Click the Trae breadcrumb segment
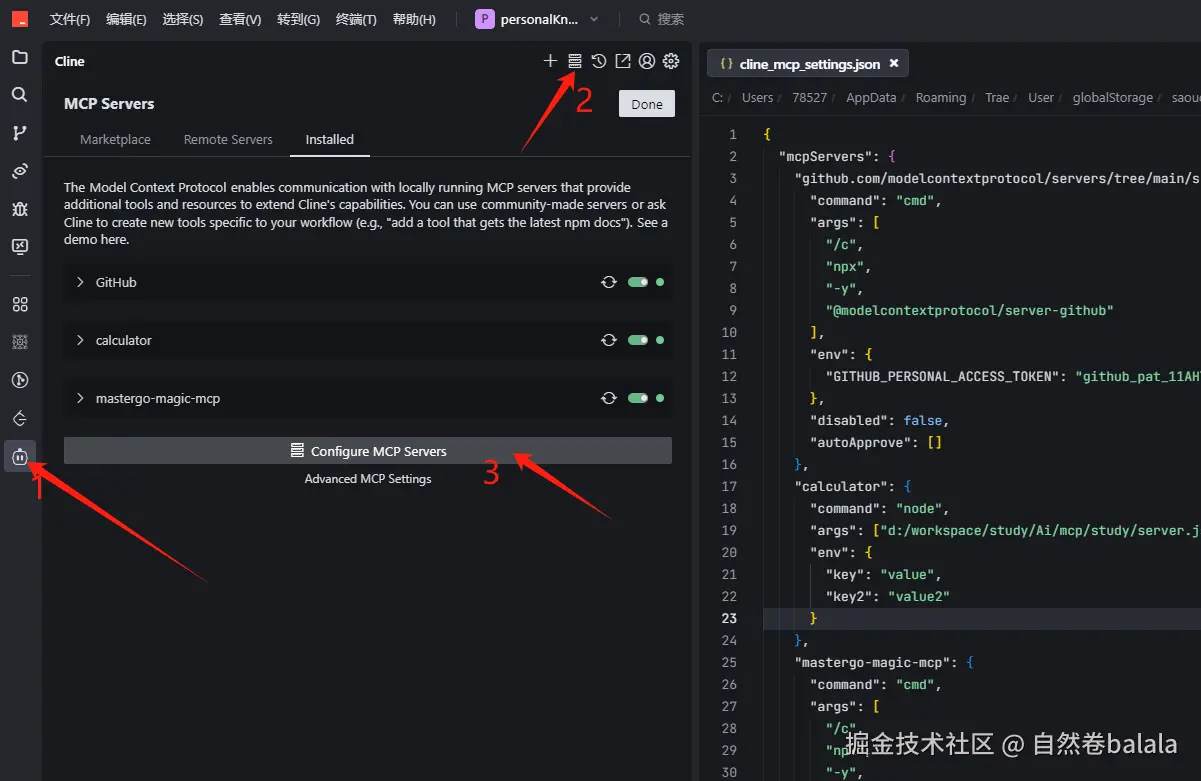This screenshot has height=781, width=1201. click(997, 98)
